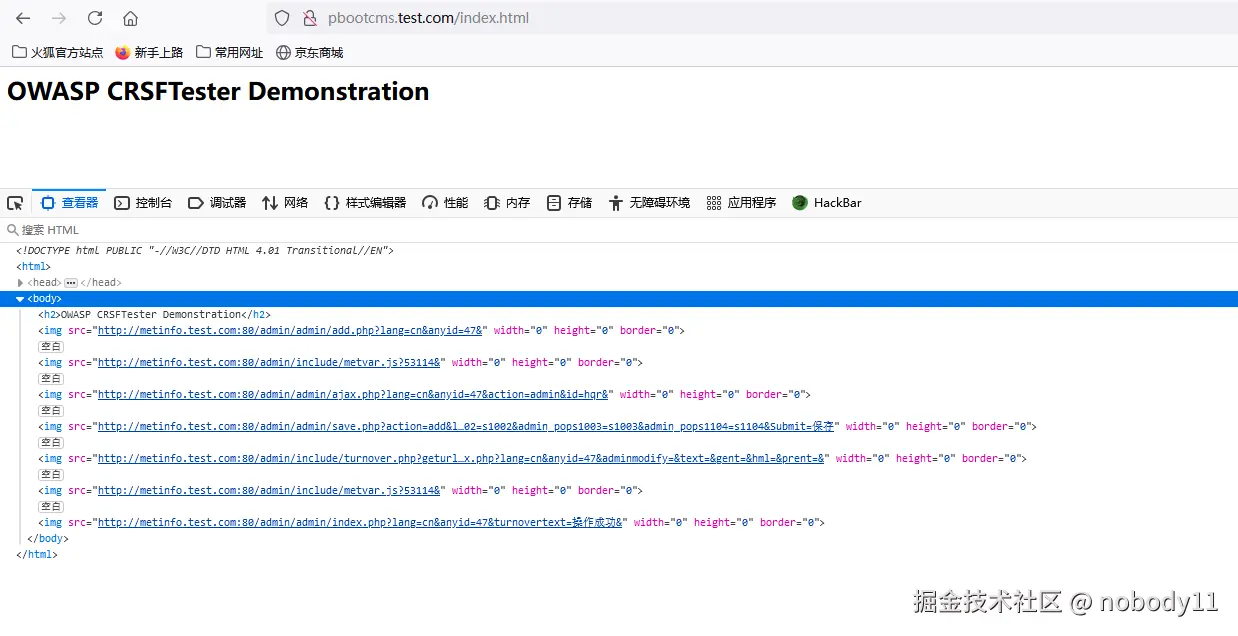This screenshot has height=636, width=1238.
Task: Activate the element picker tool icon
Action: coord(15,203)
